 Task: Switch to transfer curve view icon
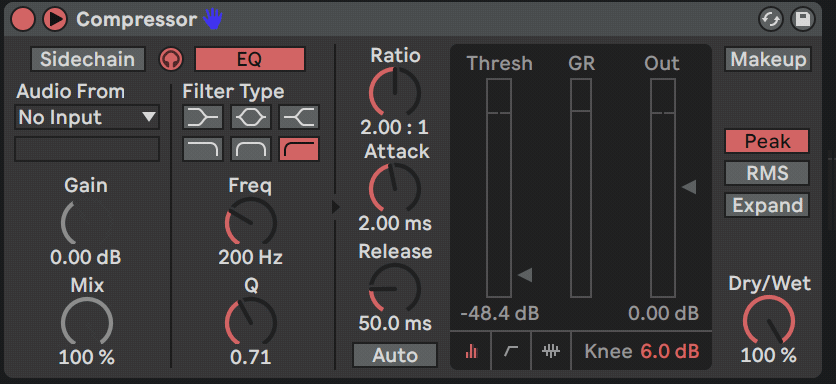[511, 350]
